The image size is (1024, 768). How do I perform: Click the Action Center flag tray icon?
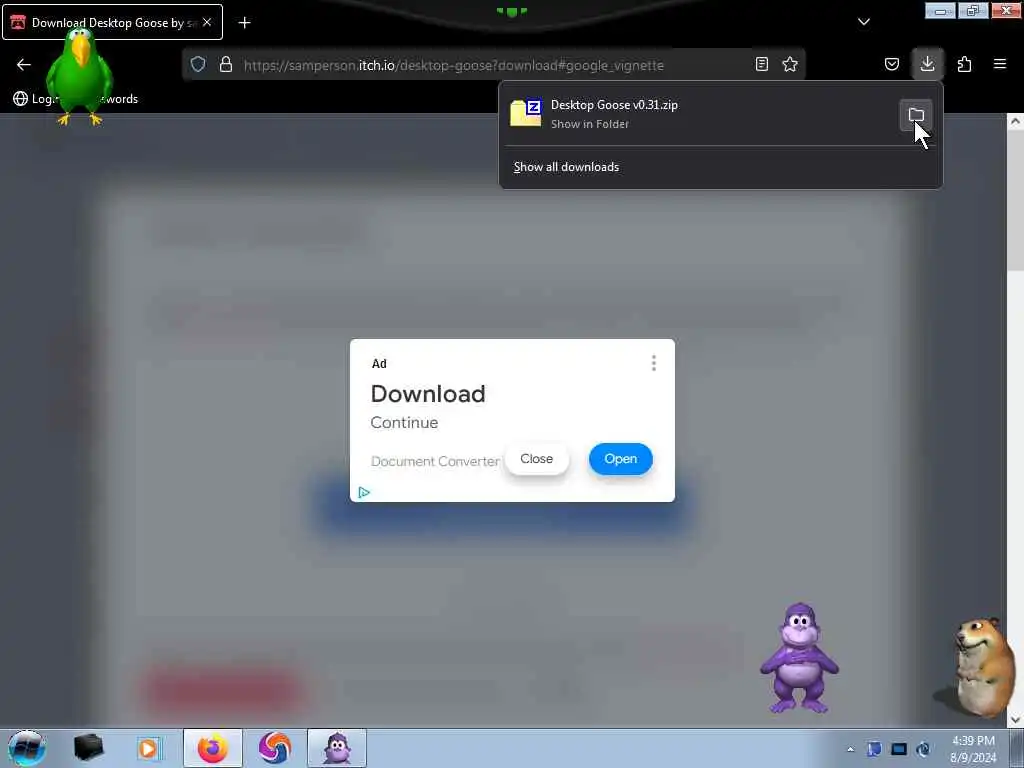pyautogui.click(x=874, y=749)
